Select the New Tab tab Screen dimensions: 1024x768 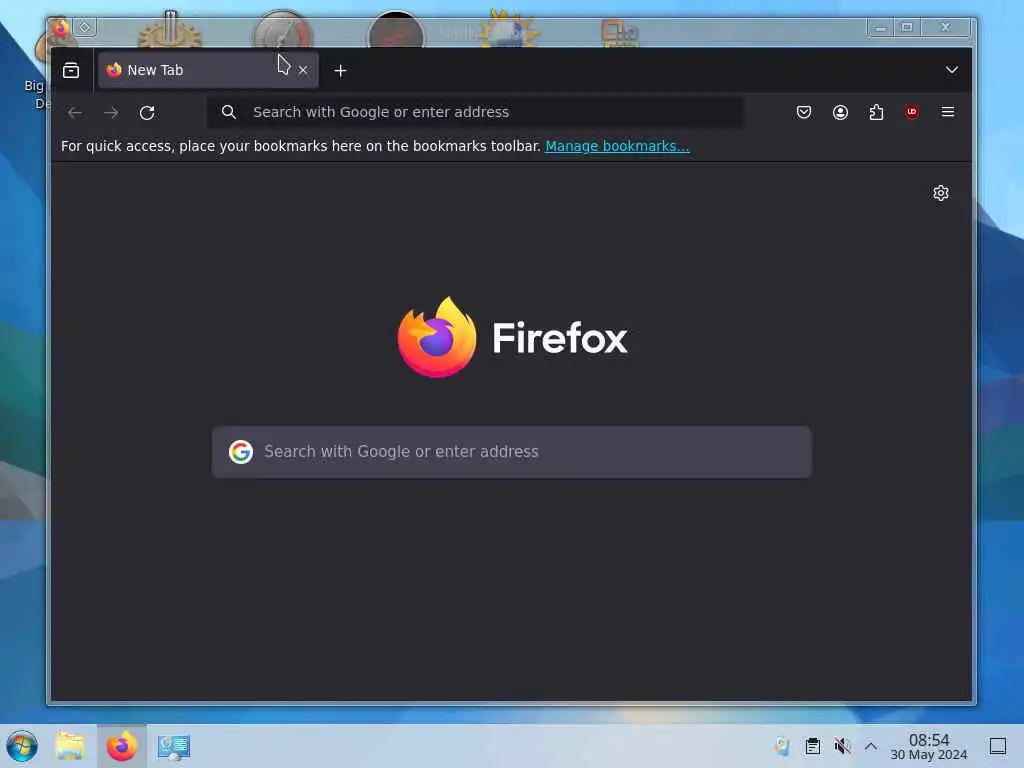coord(208,70)
